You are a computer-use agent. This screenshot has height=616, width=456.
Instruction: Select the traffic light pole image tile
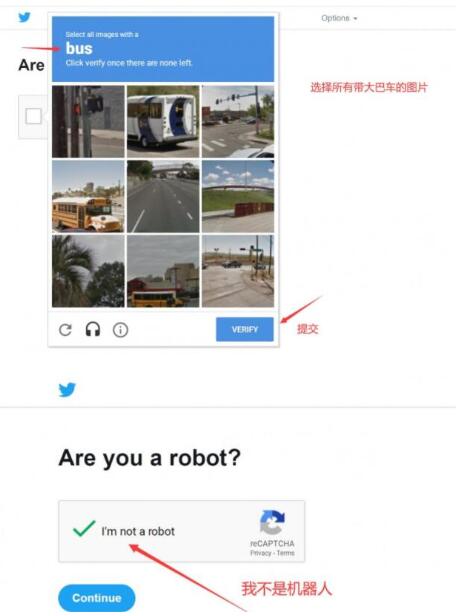(x=88, y=121)
